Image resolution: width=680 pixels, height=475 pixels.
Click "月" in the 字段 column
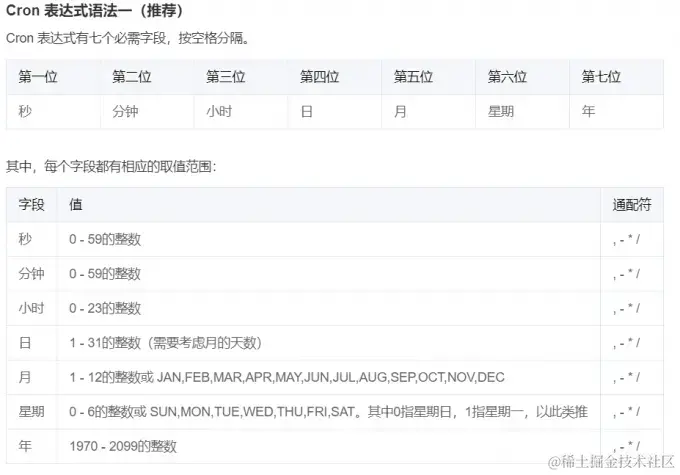pos(25,377)
